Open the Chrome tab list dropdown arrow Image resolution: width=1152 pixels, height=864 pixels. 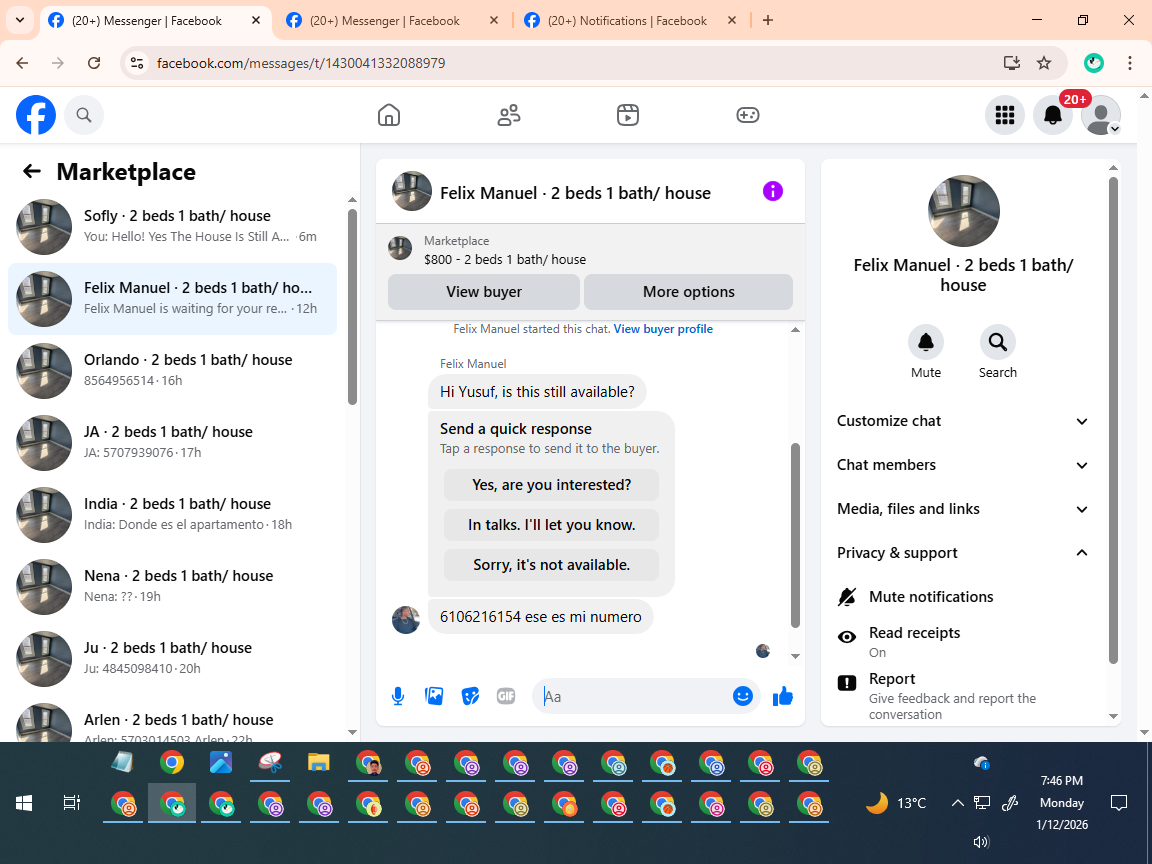pos(20,21)
